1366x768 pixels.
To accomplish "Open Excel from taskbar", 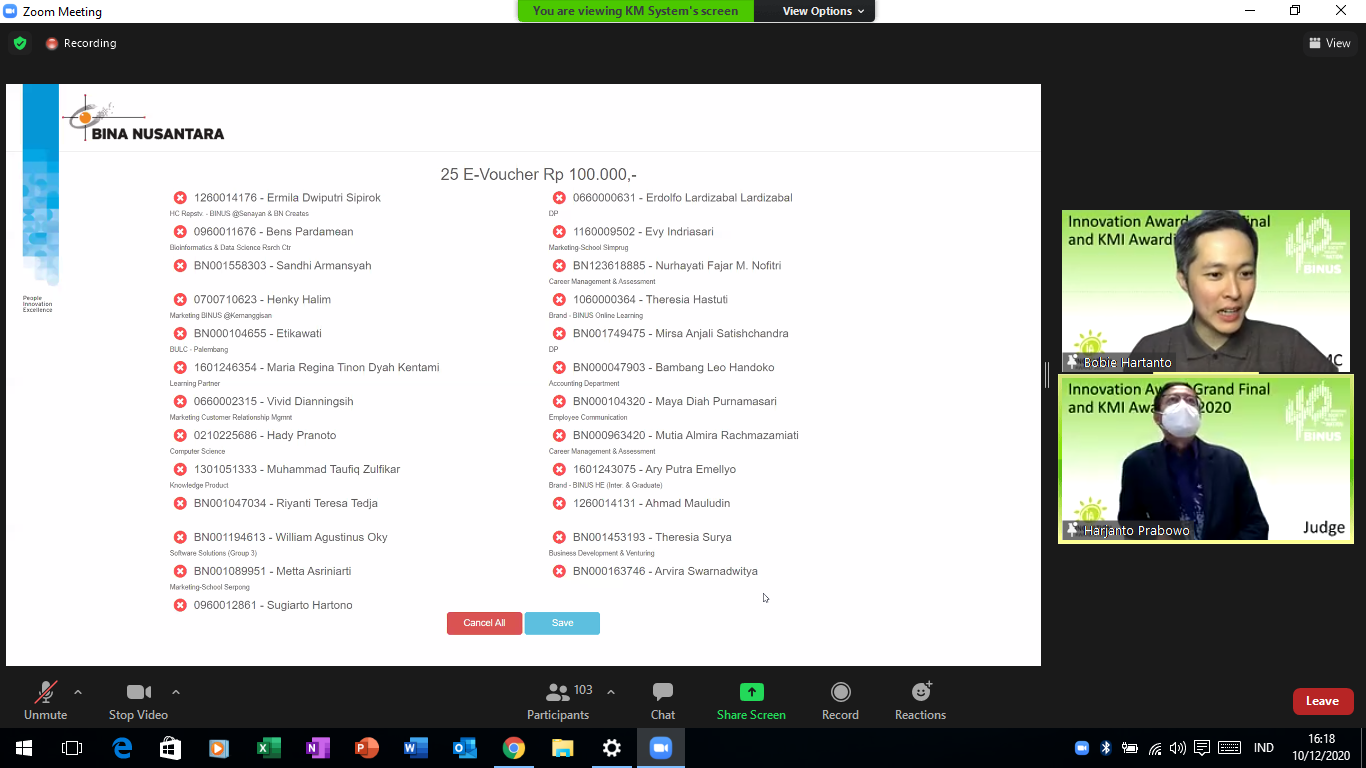I will pos(269,748).
